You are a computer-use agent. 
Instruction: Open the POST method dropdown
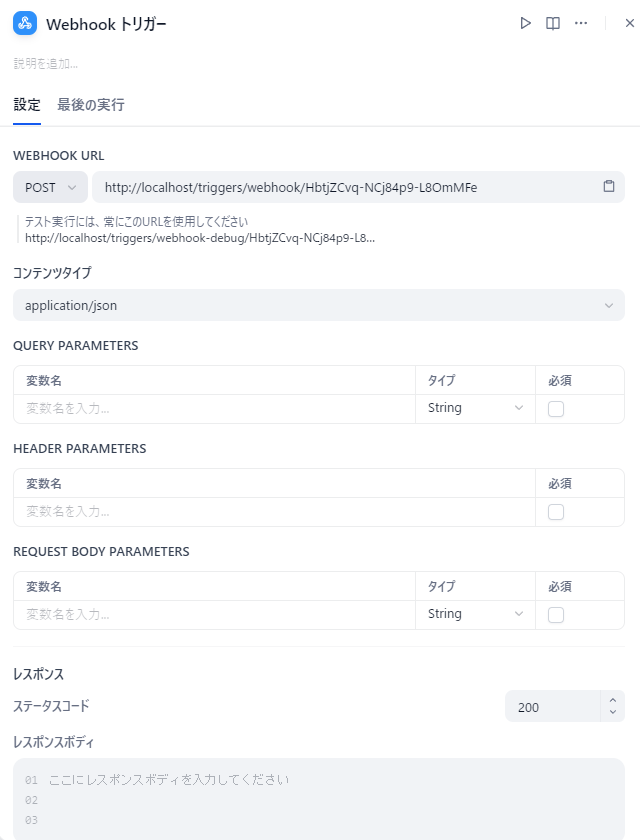(50, 187)
